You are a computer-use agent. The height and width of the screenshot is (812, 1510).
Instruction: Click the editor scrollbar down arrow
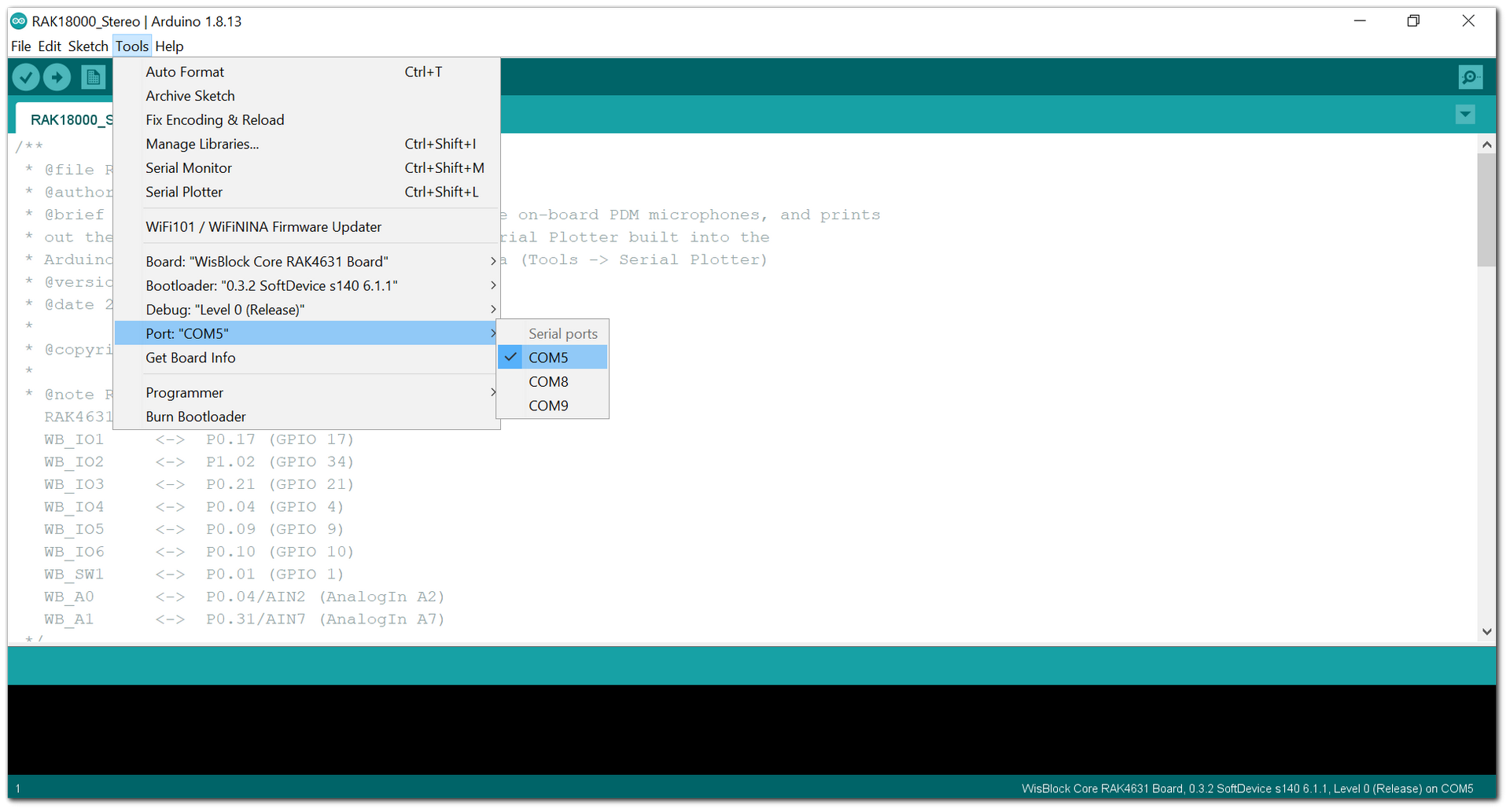[1486, 631]
